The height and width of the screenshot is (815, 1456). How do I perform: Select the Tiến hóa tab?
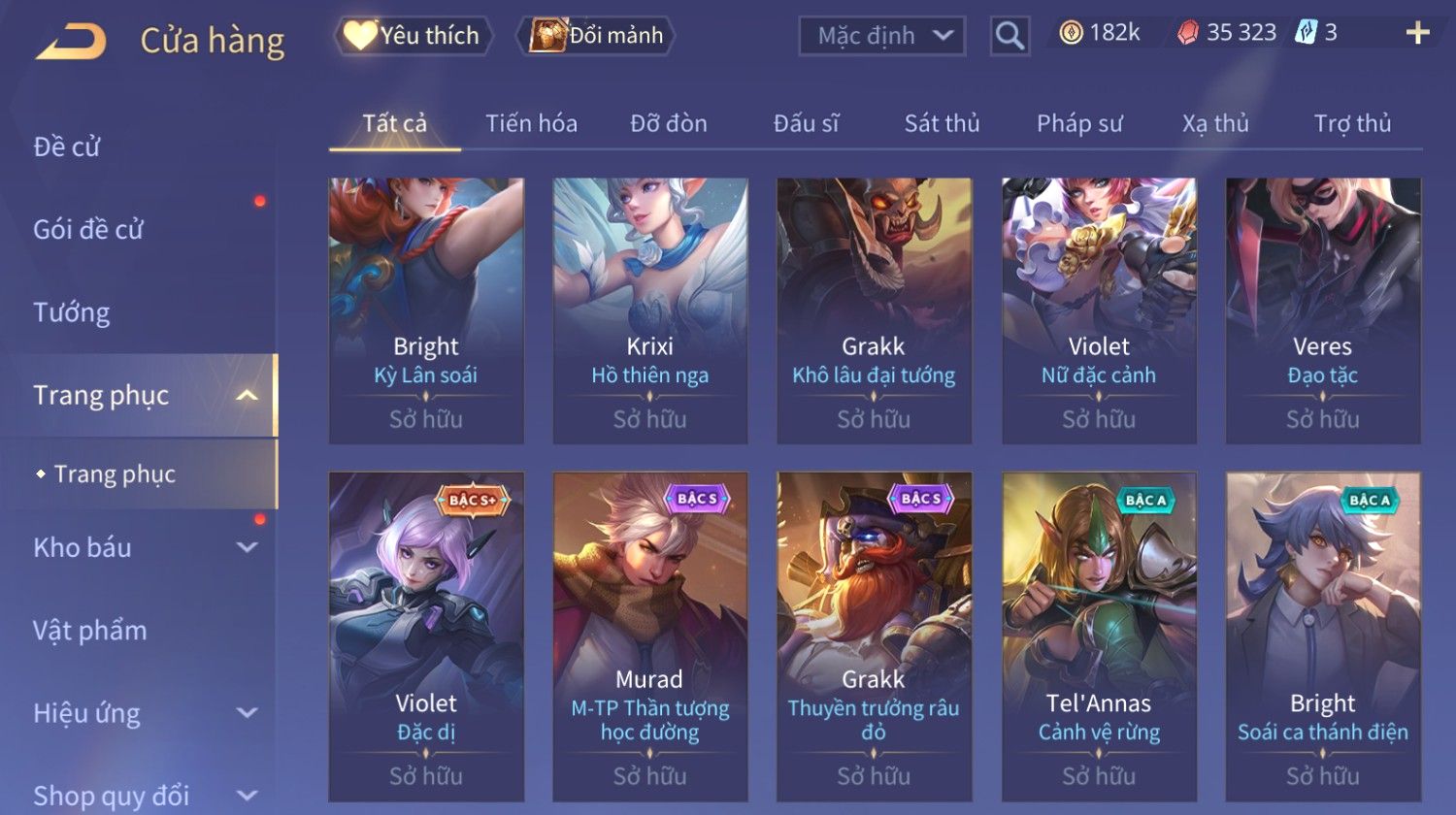531,123
